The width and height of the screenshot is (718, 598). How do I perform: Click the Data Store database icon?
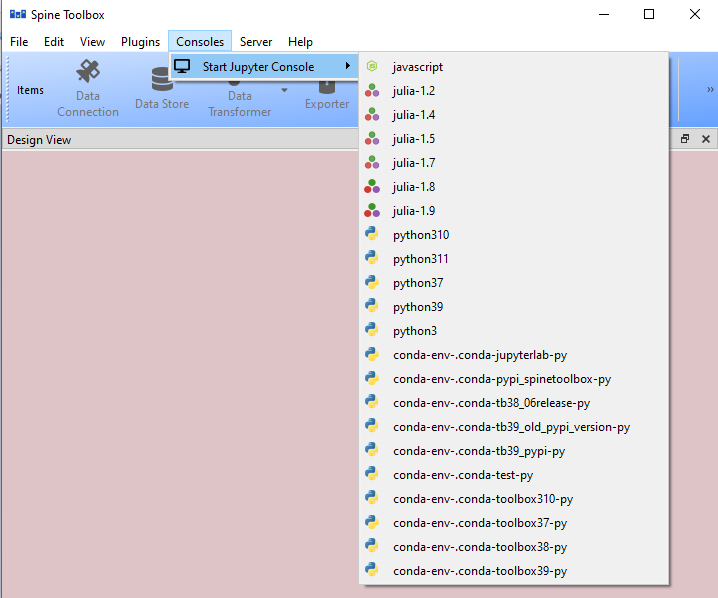tap(162, 78)
